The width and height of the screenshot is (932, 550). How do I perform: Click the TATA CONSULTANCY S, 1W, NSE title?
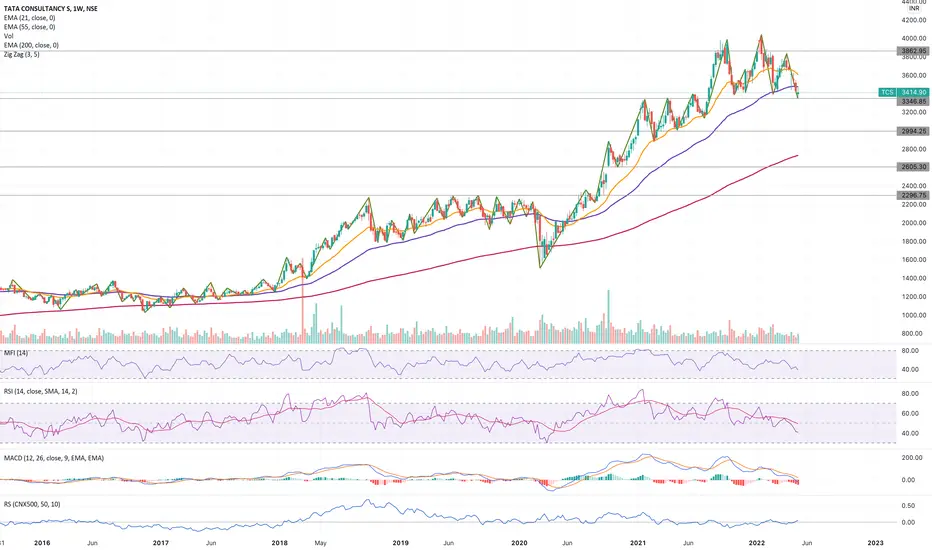[51, 9]
